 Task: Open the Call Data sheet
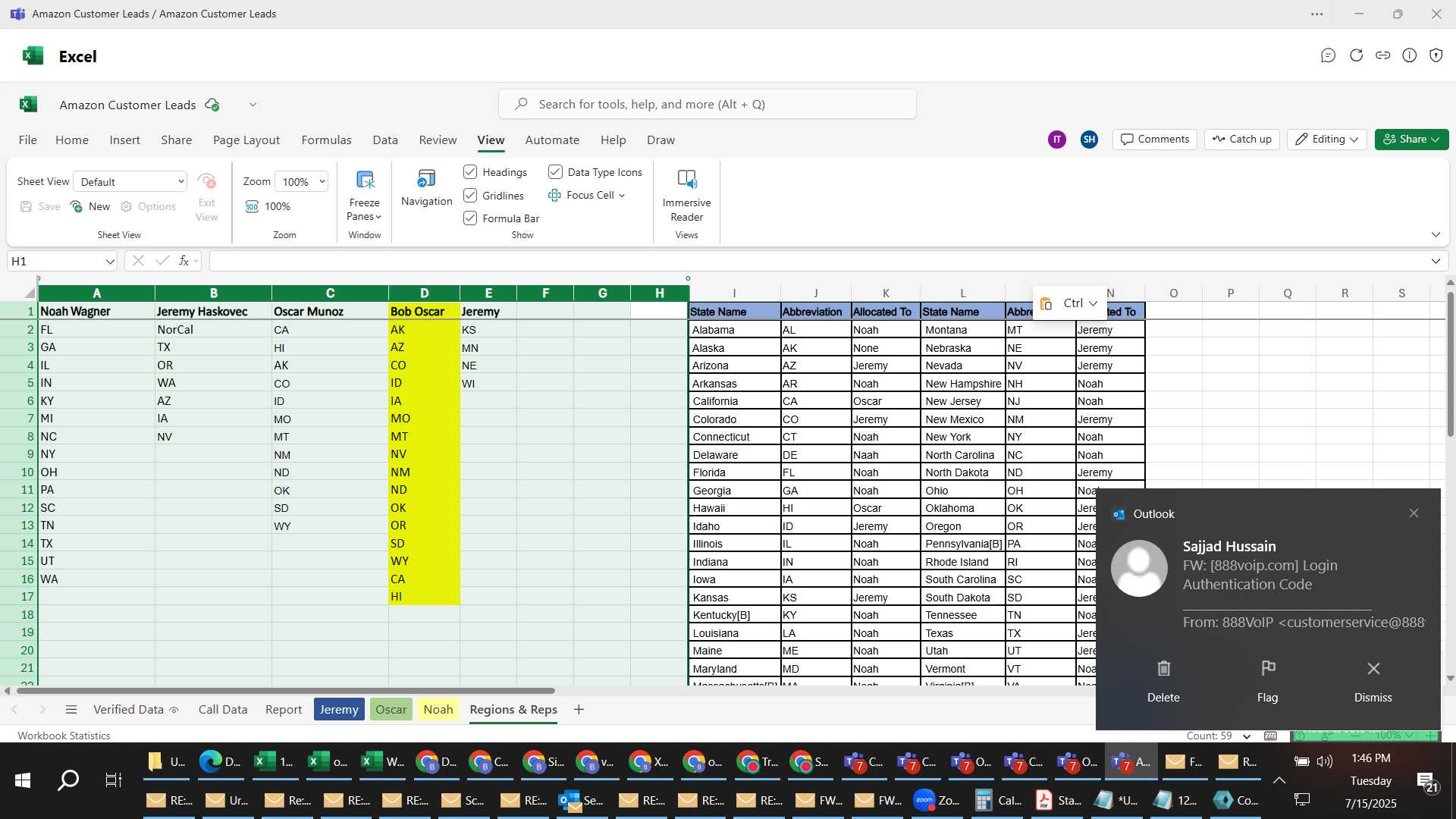click(x=223, y=710)
